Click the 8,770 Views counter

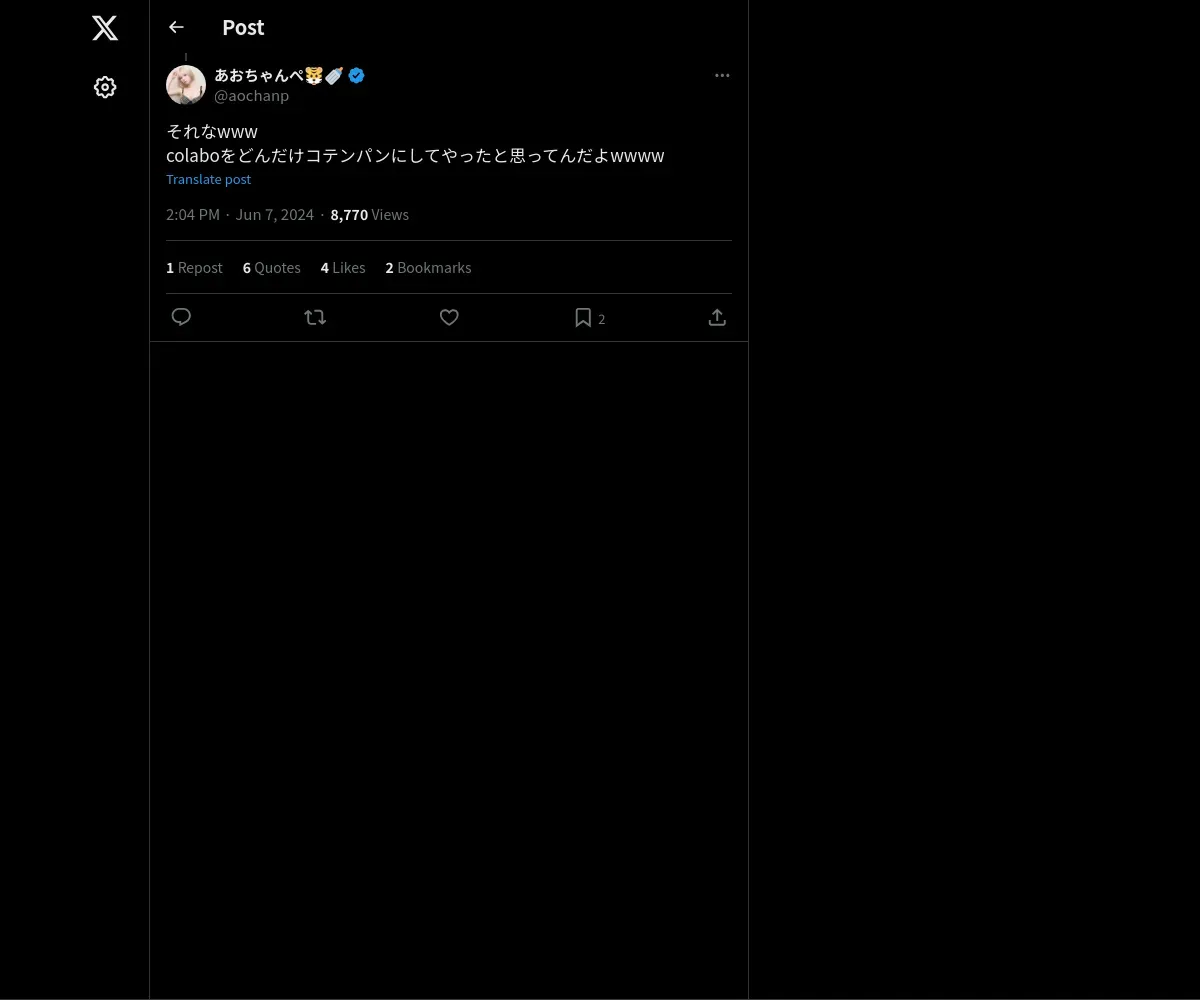(x=369, y=215)
